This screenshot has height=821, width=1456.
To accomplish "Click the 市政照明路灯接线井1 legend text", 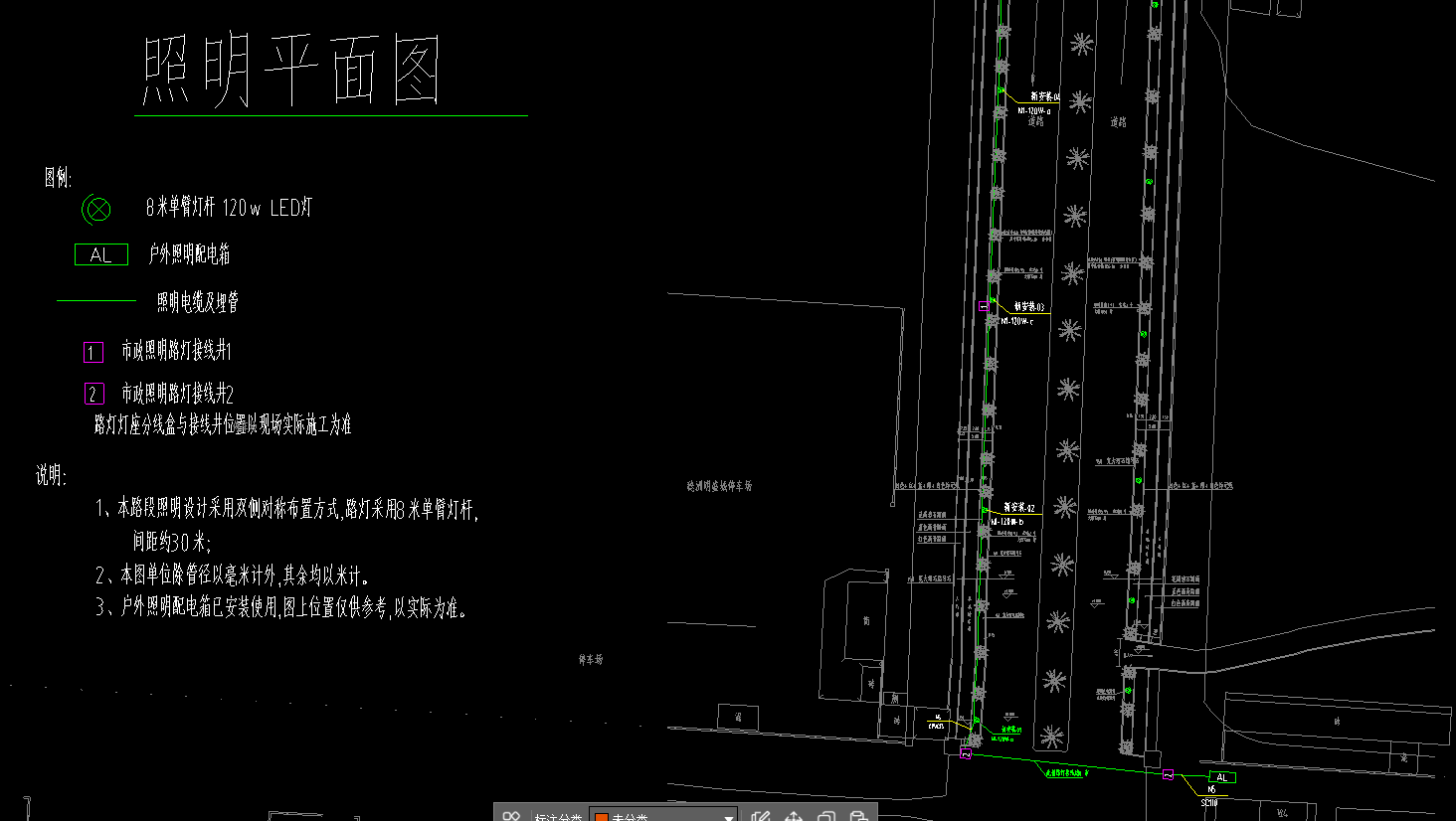I will 176,351.
